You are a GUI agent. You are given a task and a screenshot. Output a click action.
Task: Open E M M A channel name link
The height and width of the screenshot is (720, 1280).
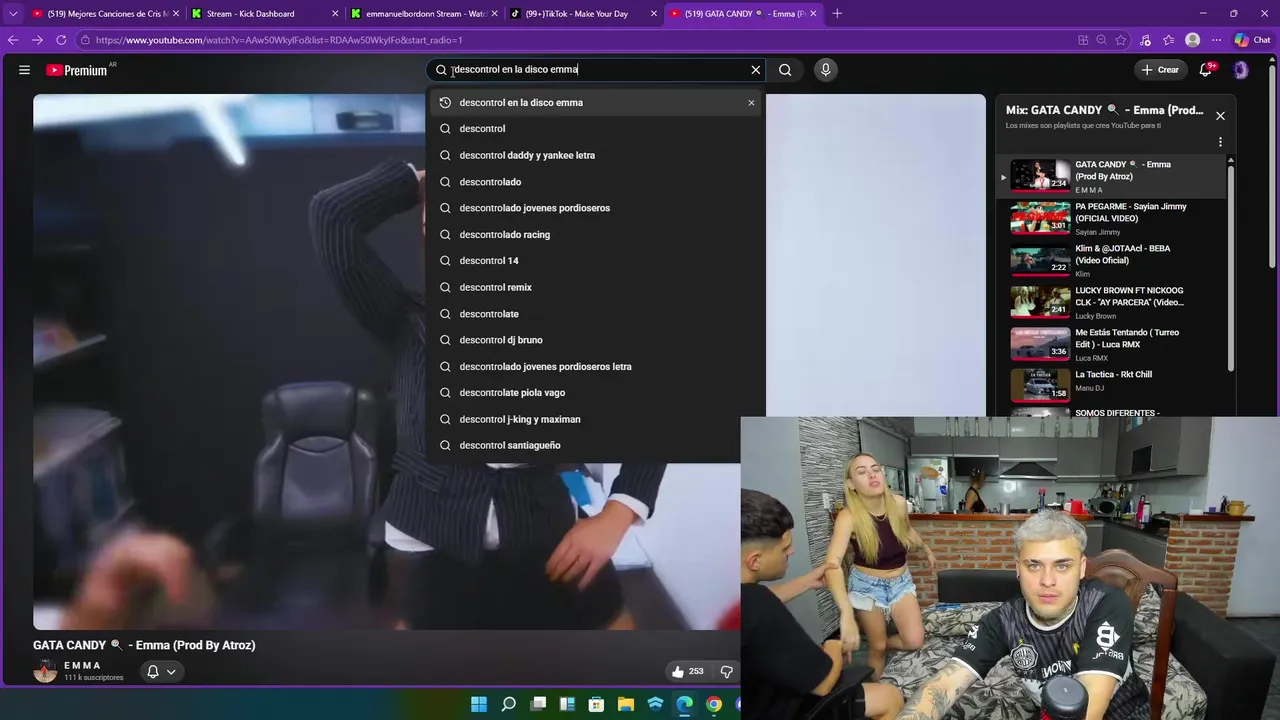[x=82, y=665]
